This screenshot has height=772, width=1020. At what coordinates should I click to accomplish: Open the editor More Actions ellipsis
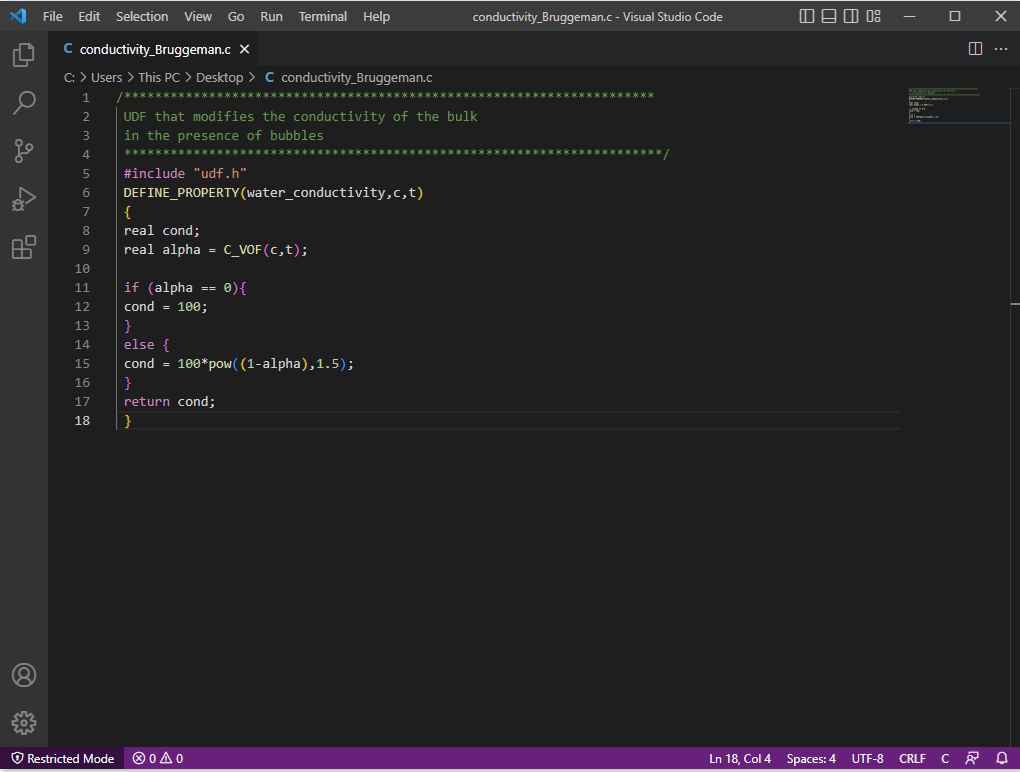coord(1001,49)
